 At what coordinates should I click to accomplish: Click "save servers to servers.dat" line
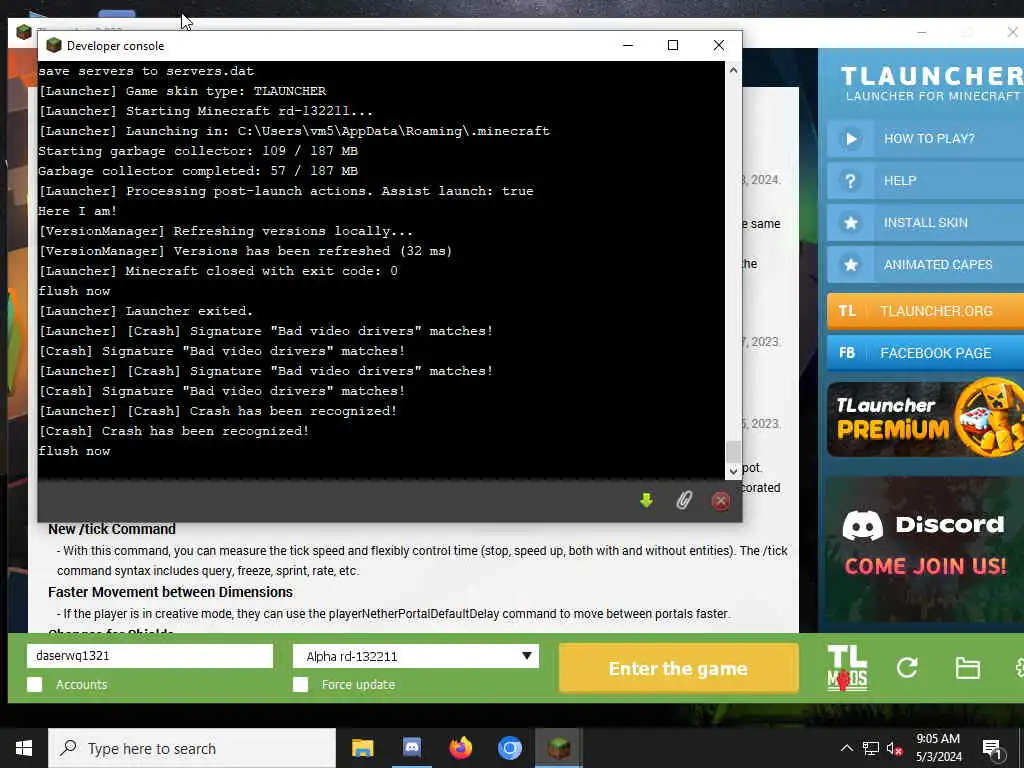point(146,71)
